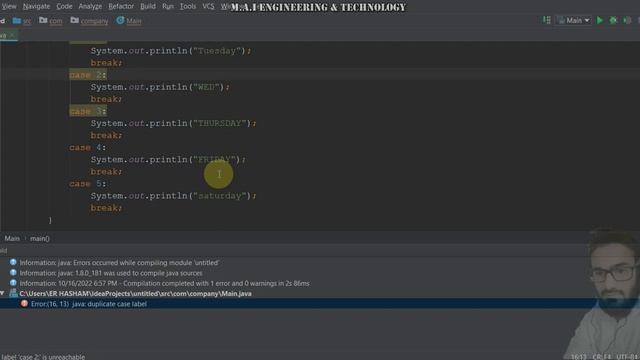Click main() in the editor breadcrumb bar
This screenshot has height=360, width=640.
pos(40,239)
